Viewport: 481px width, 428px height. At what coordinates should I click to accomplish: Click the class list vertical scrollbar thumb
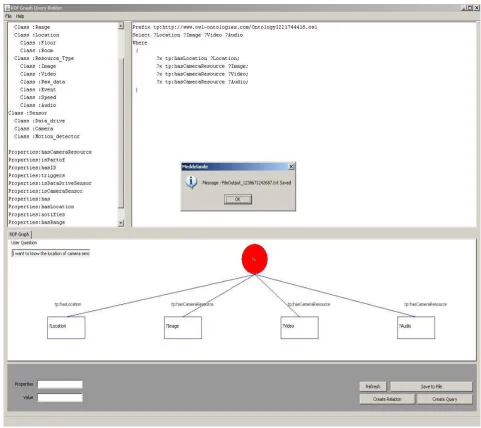tap(121, 133)
